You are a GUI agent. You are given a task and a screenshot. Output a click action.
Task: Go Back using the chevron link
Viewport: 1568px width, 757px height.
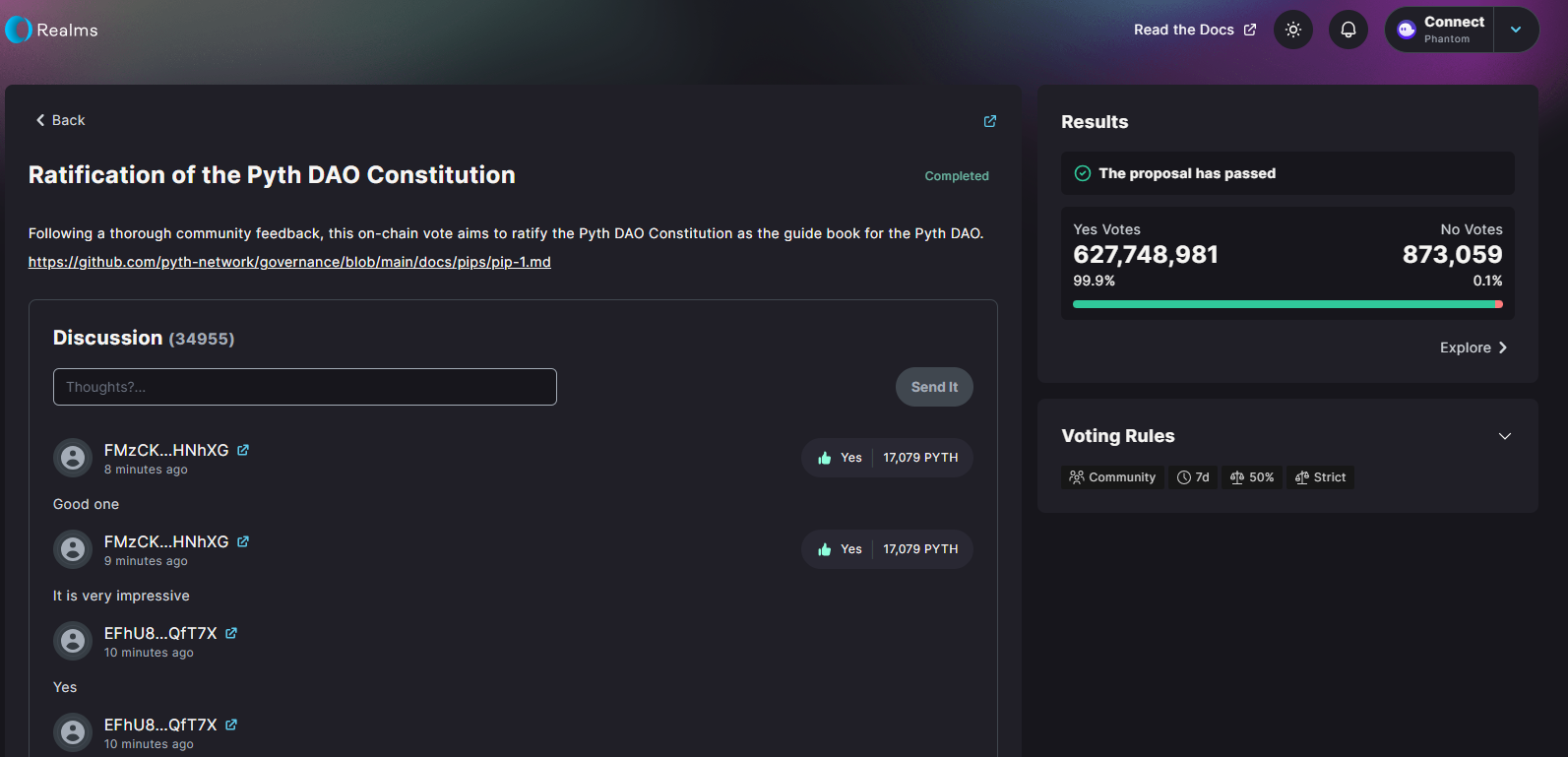point(60,120)
